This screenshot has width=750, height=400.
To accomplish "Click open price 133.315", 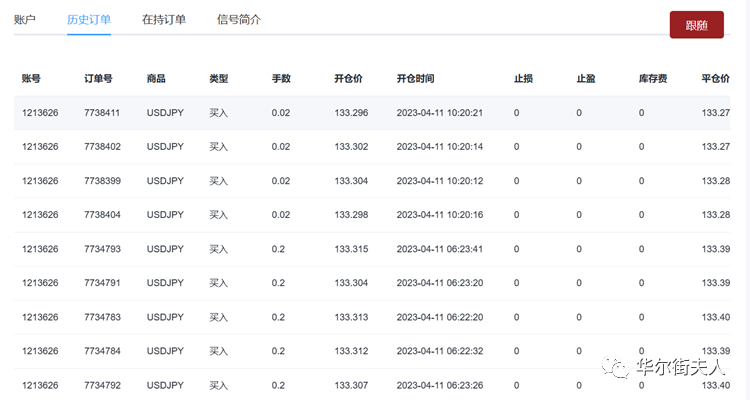I will pos(351,249).
